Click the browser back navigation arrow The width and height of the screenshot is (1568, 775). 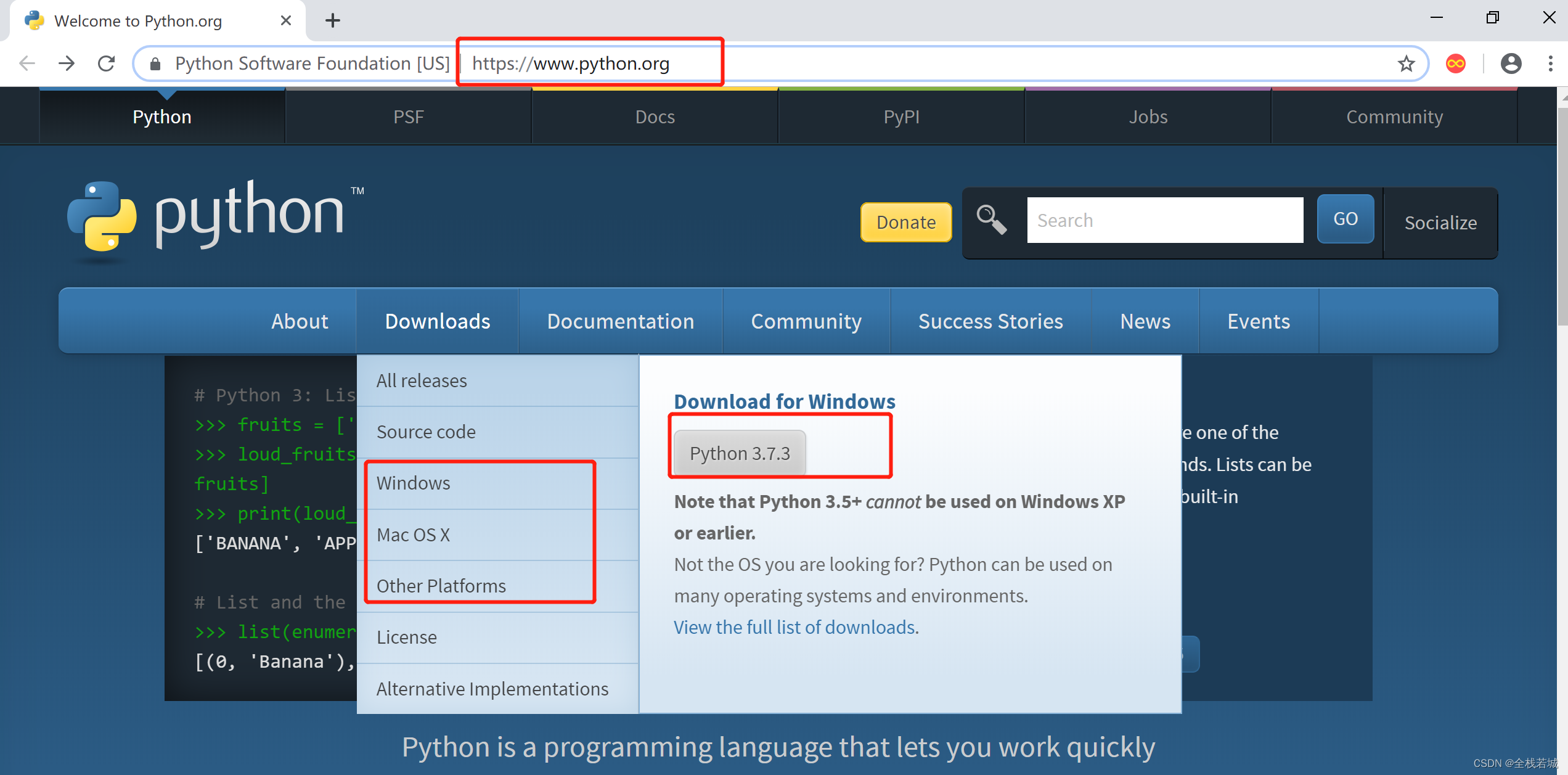[x=28, y=63]
